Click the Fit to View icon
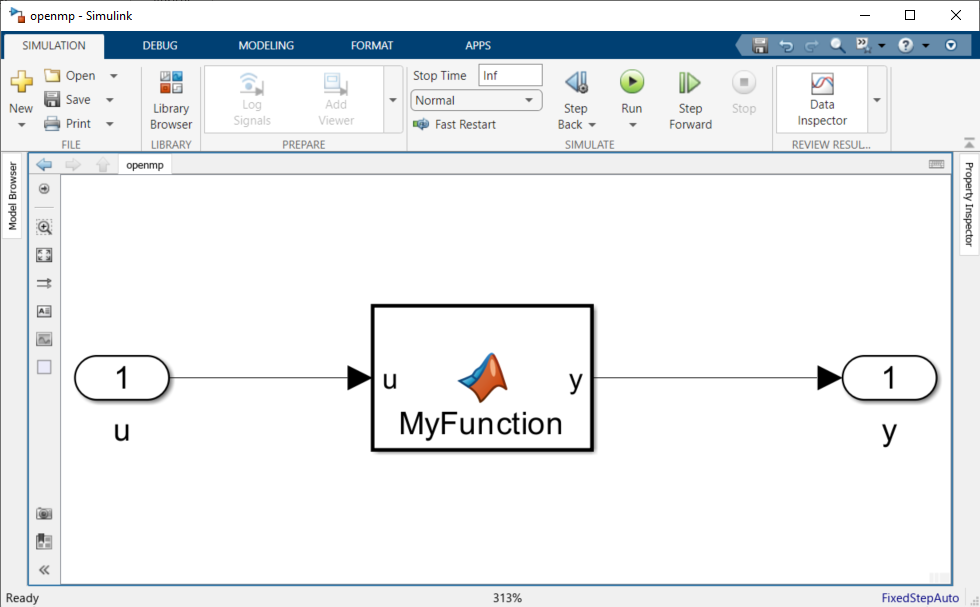The image size is (980, 607). 44,255
